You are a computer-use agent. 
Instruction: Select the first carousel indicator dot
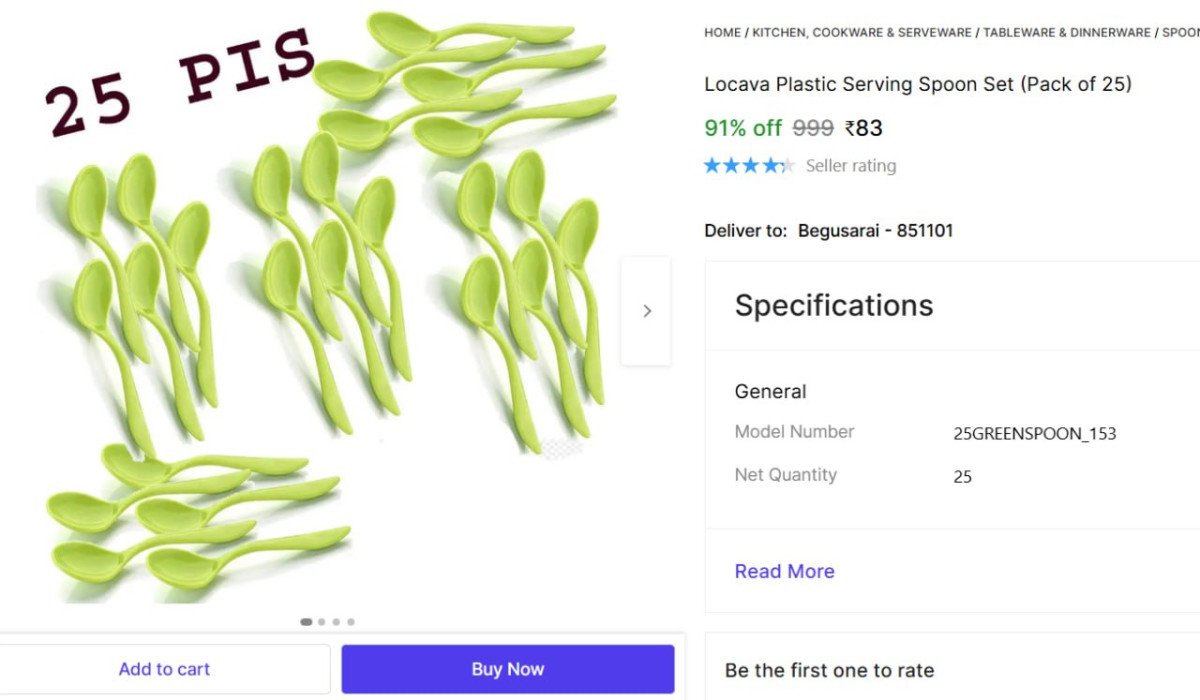(306, 622)
